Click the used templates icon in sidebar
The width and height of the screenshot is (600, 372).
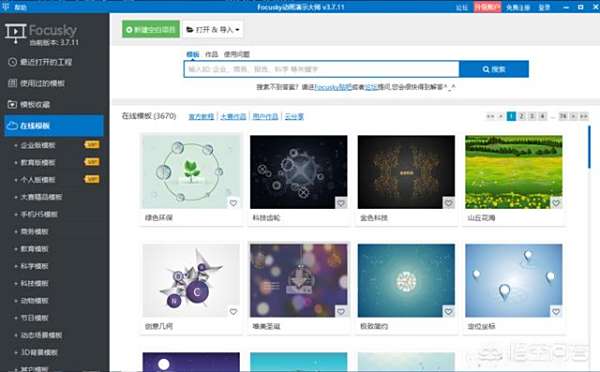[x=12, y=83]
